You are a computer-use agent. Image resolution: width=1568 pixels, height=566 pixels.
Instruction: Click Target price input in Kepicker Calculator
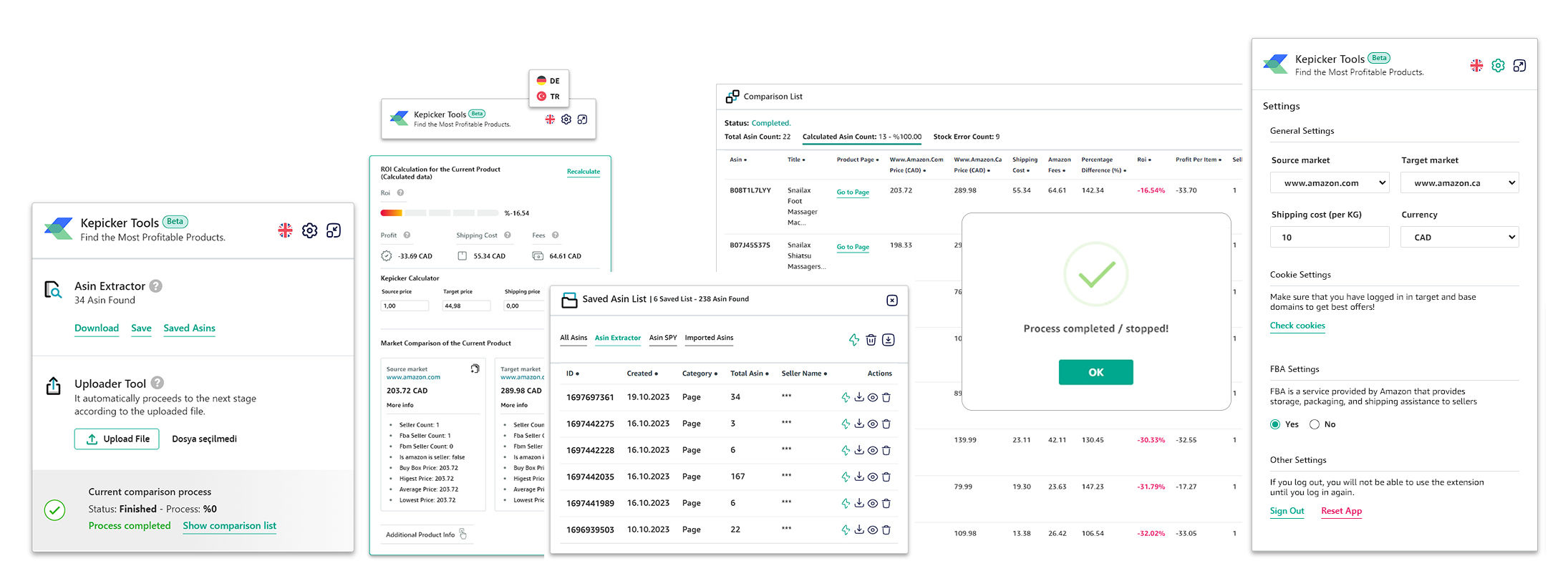466,306
